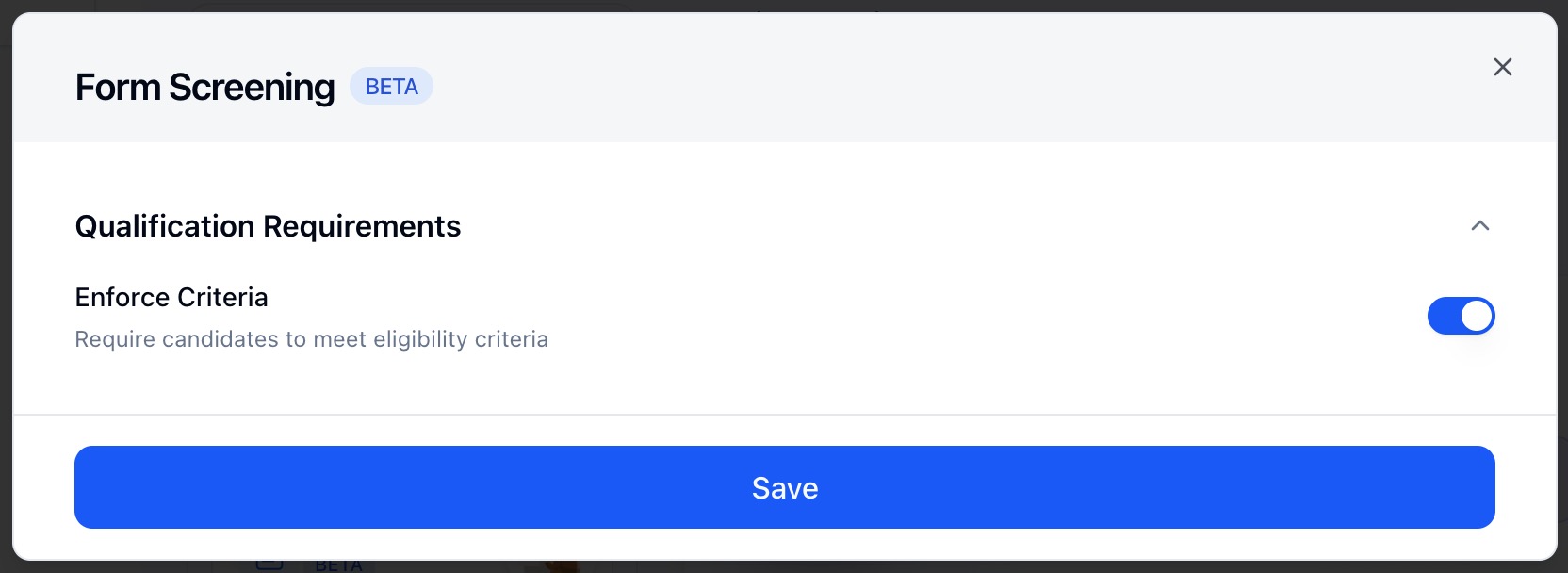Disable the Enforce Criteria switch

[1461, 316]
